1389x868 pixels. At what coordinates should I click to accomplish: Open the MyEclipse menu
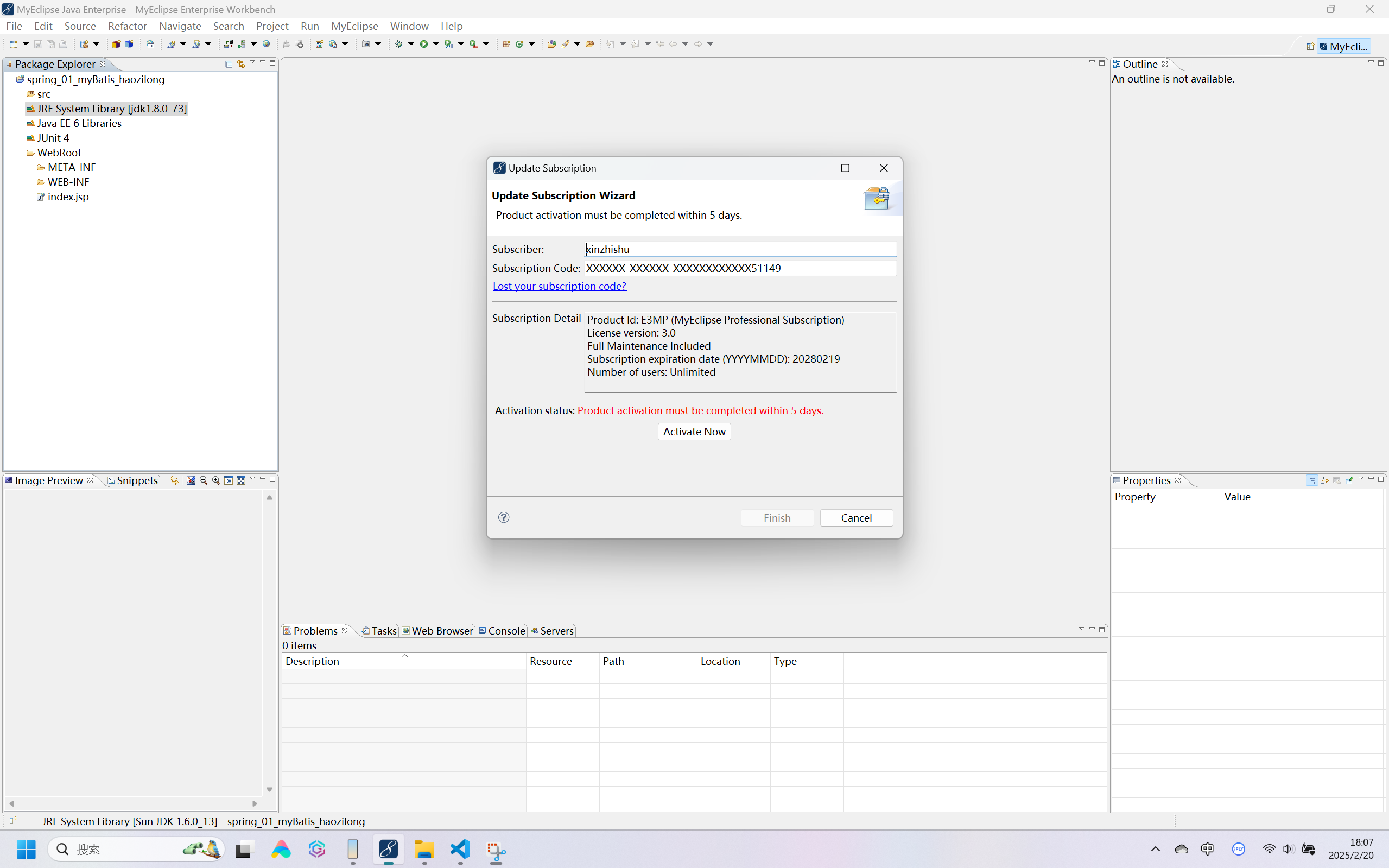(354, 26)
